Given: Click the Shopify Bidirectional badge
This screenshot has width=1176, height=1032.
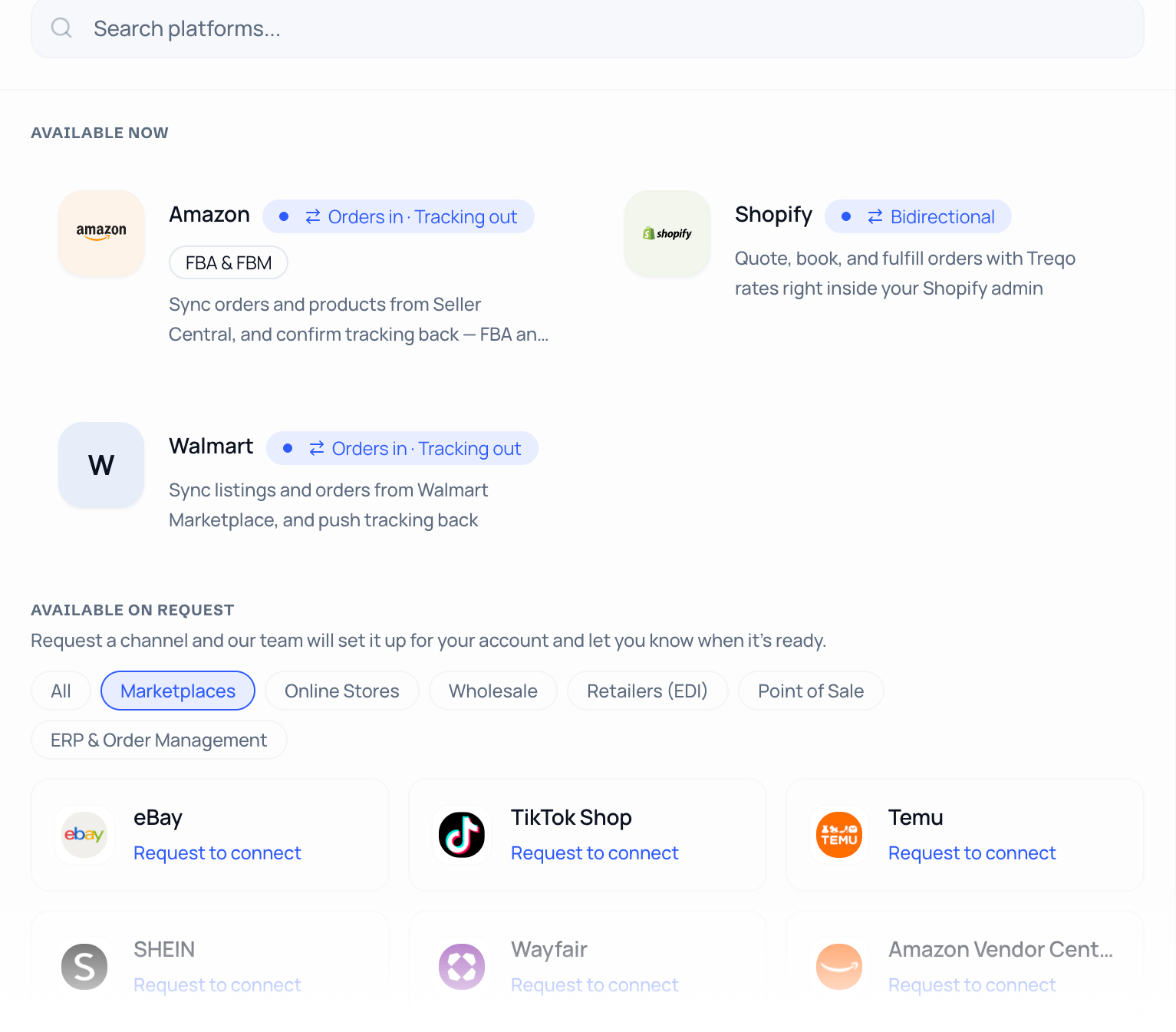Looking at the screenshot, I should point(918,217).
